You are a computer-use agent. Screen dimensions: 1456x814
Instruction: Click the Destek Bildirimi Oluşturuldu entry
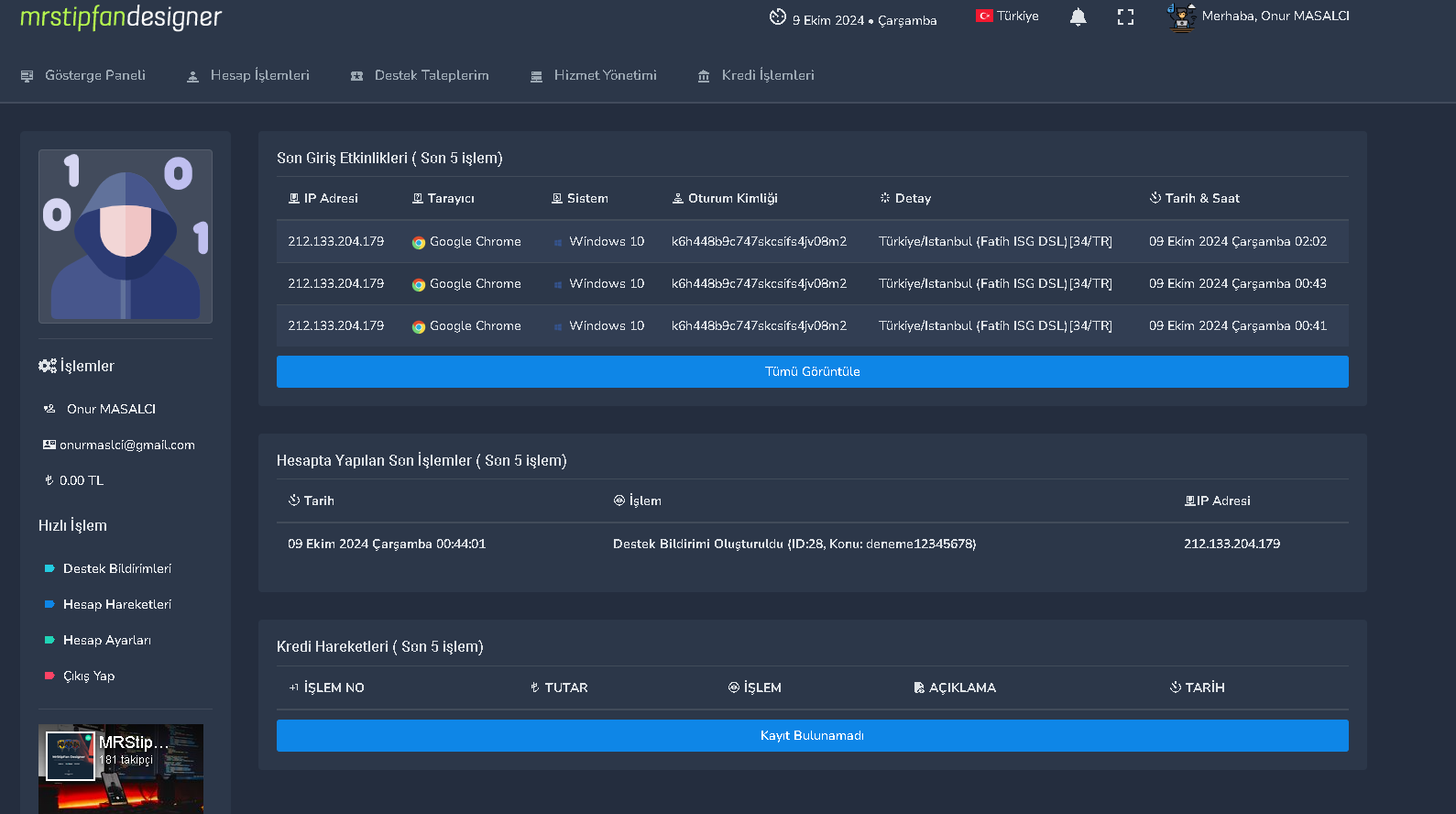click(794, 544)
